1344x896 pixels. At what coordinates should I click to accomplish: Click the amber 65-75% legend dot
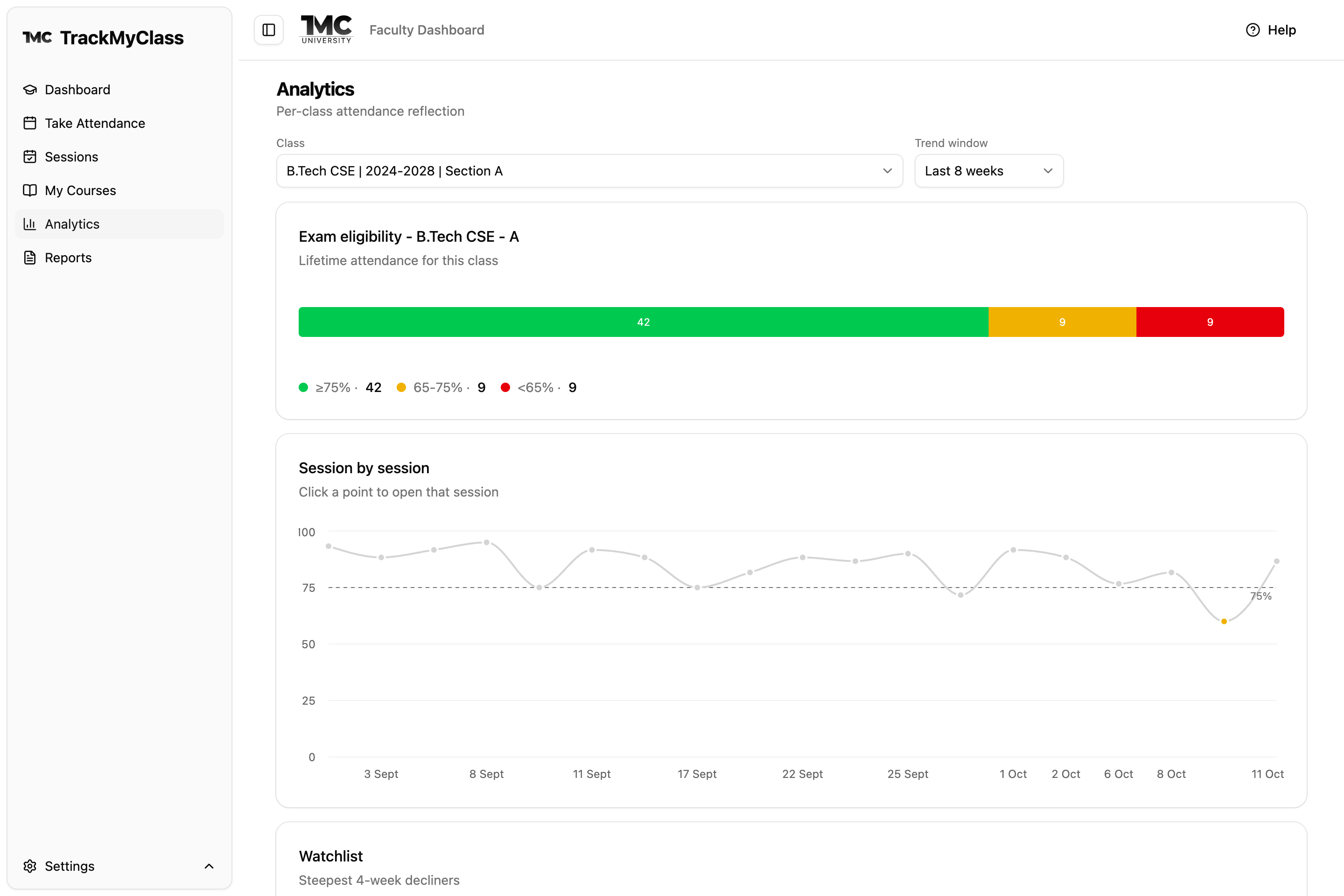tap(401, 387)
